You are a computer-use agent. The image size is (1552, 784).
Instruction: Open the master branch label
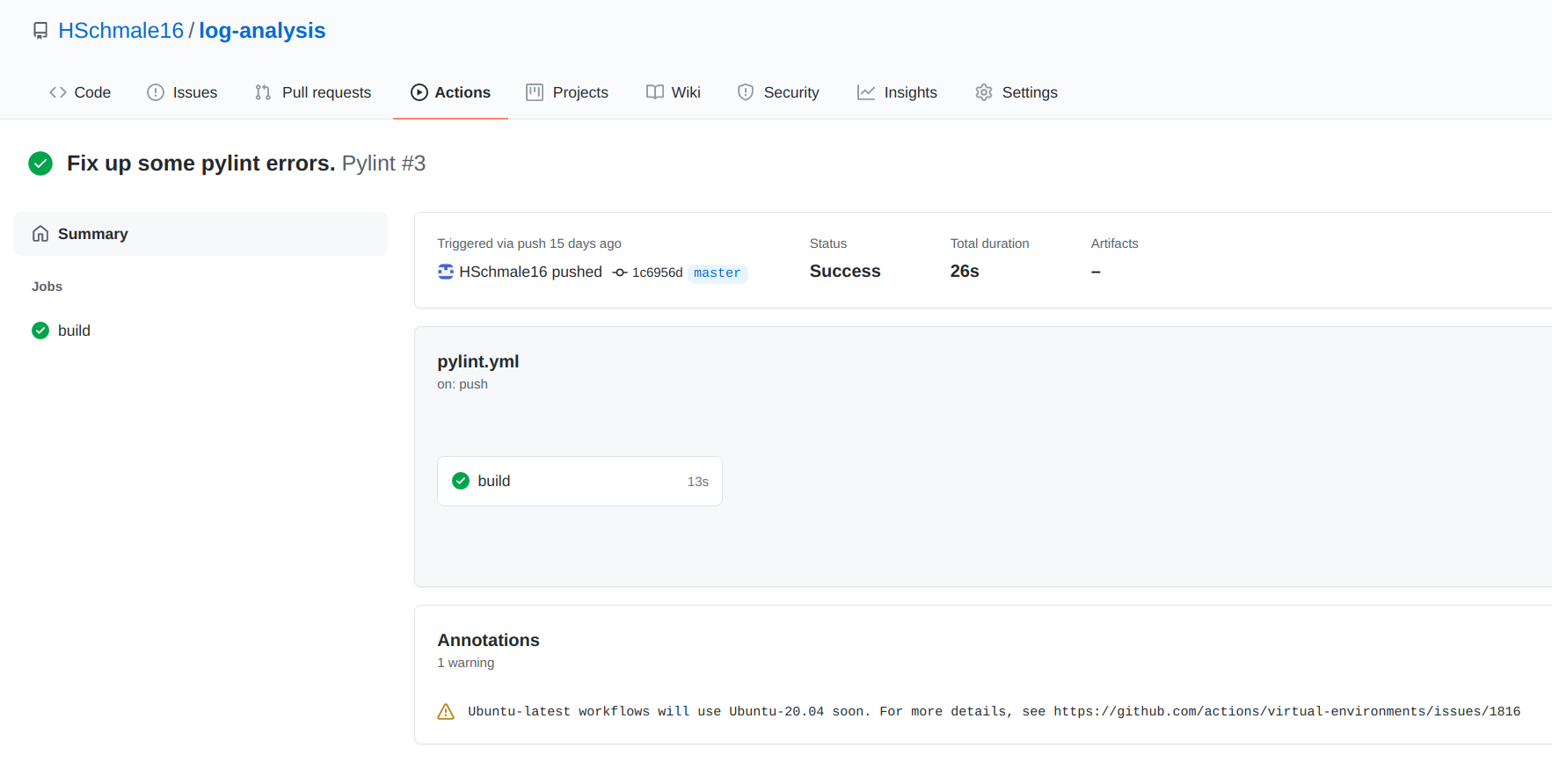click(718, 273)
